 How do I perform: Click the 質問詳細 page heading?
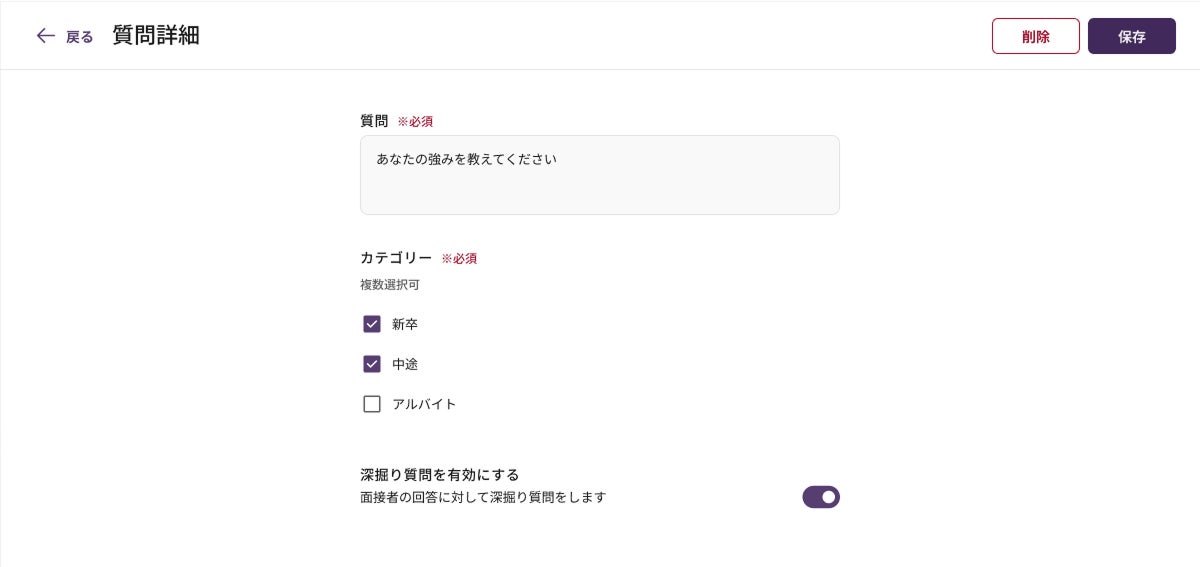click(x=156, y=36)
